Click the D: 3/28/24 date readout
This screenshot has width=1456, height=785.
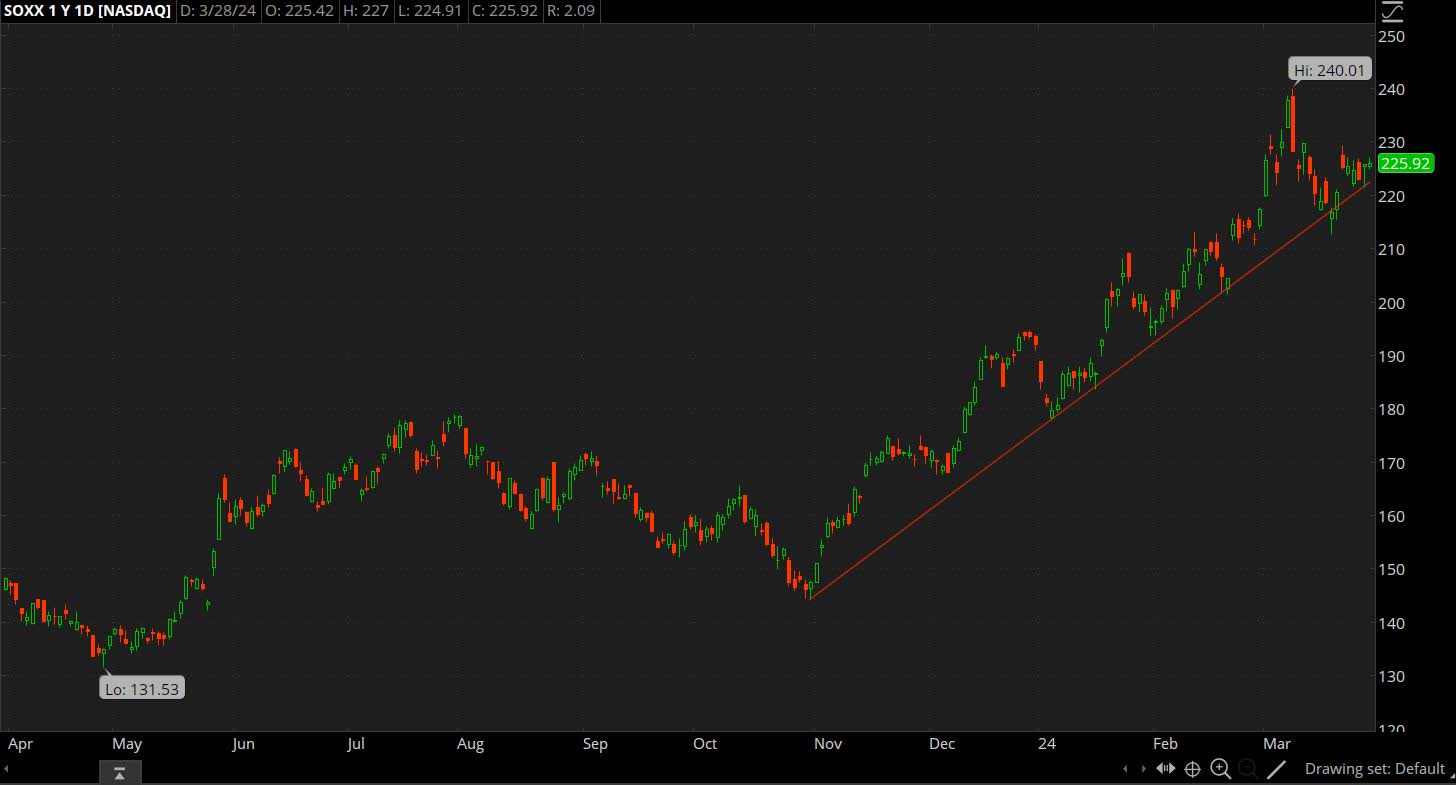[x=216, y=11]
